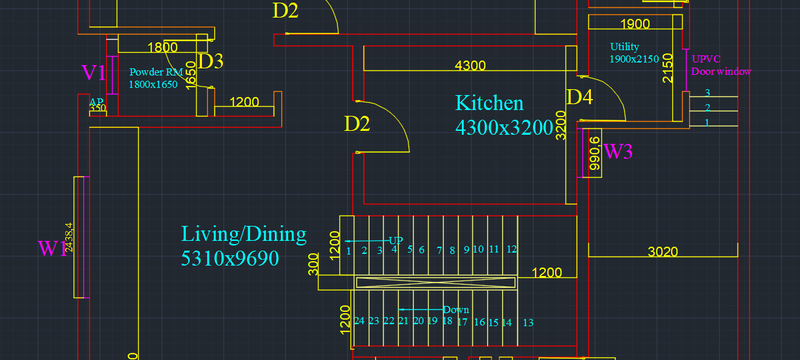The image size is (800, 360).
Task: Select the UPVC Door window annotation
Action: pos(721,65)
